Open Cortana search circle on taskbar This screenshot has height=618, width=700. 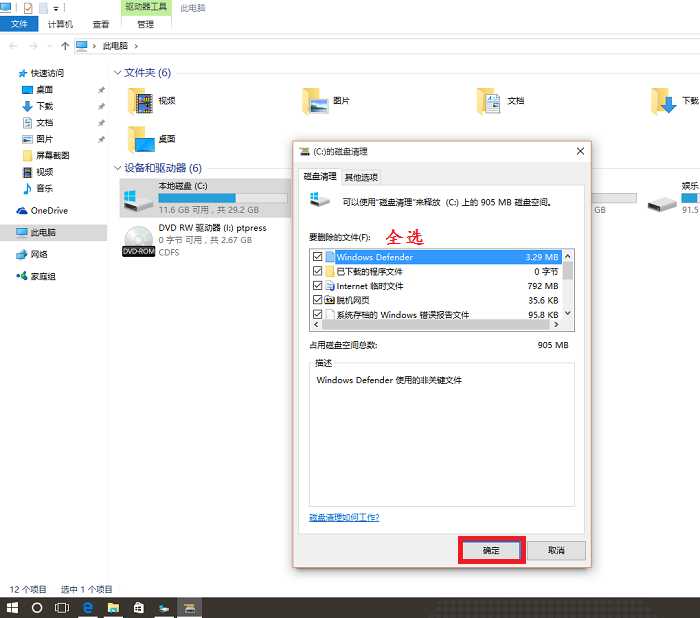pyautogui.click(x=38, y=608)
